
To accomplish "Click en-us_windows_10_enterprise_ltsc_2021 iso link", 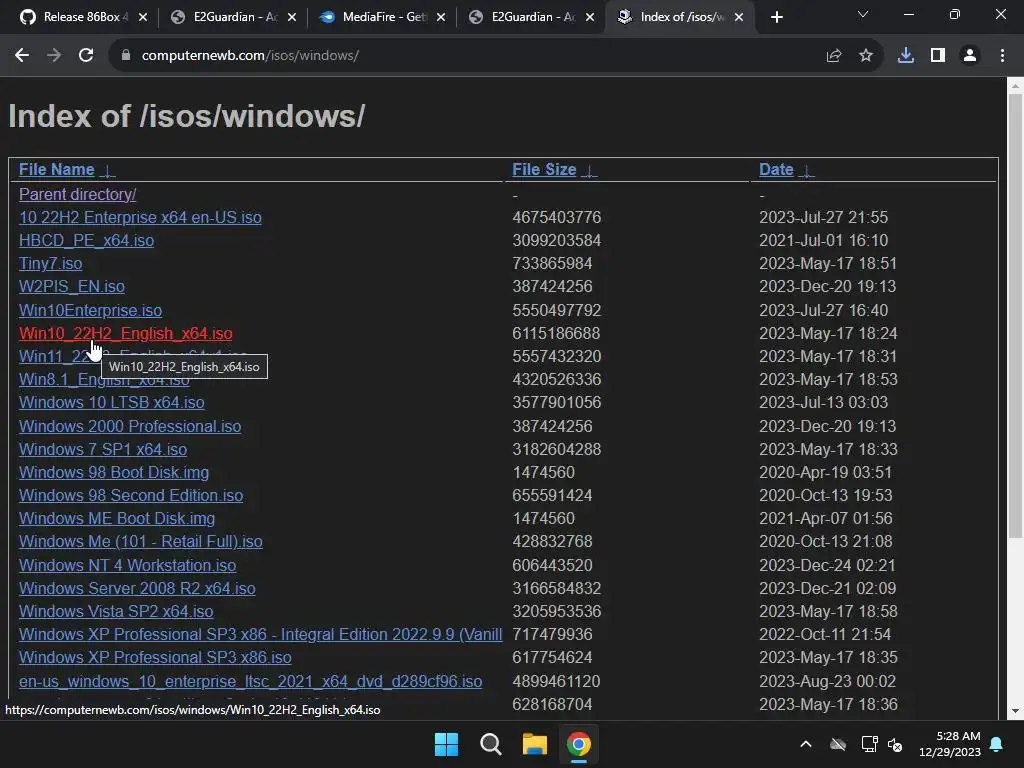I will click(250, 682).
